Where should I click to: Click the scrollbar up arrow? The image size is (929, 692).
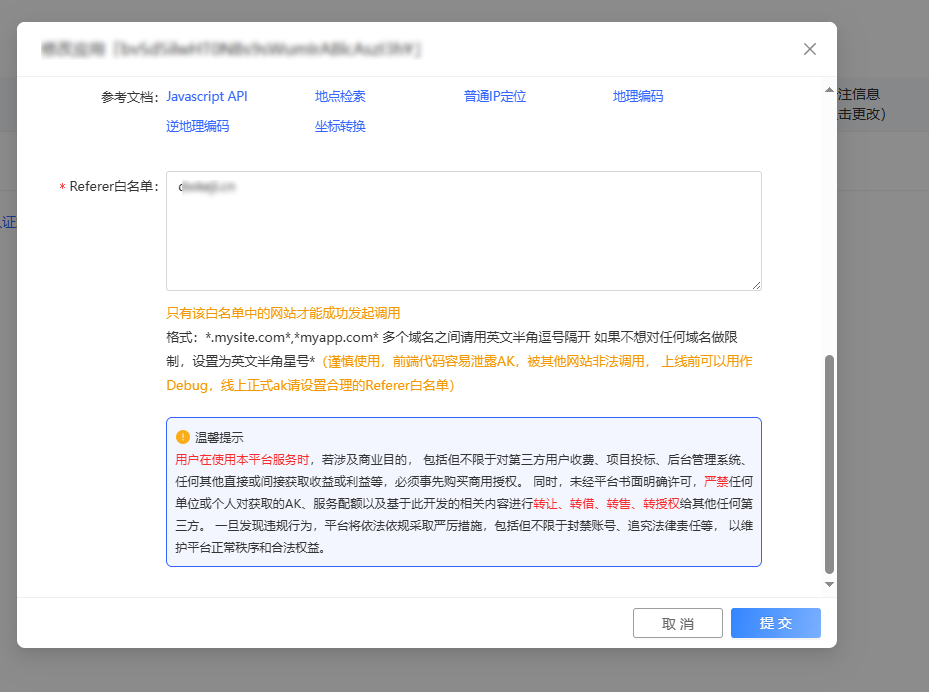click(828, 90)
